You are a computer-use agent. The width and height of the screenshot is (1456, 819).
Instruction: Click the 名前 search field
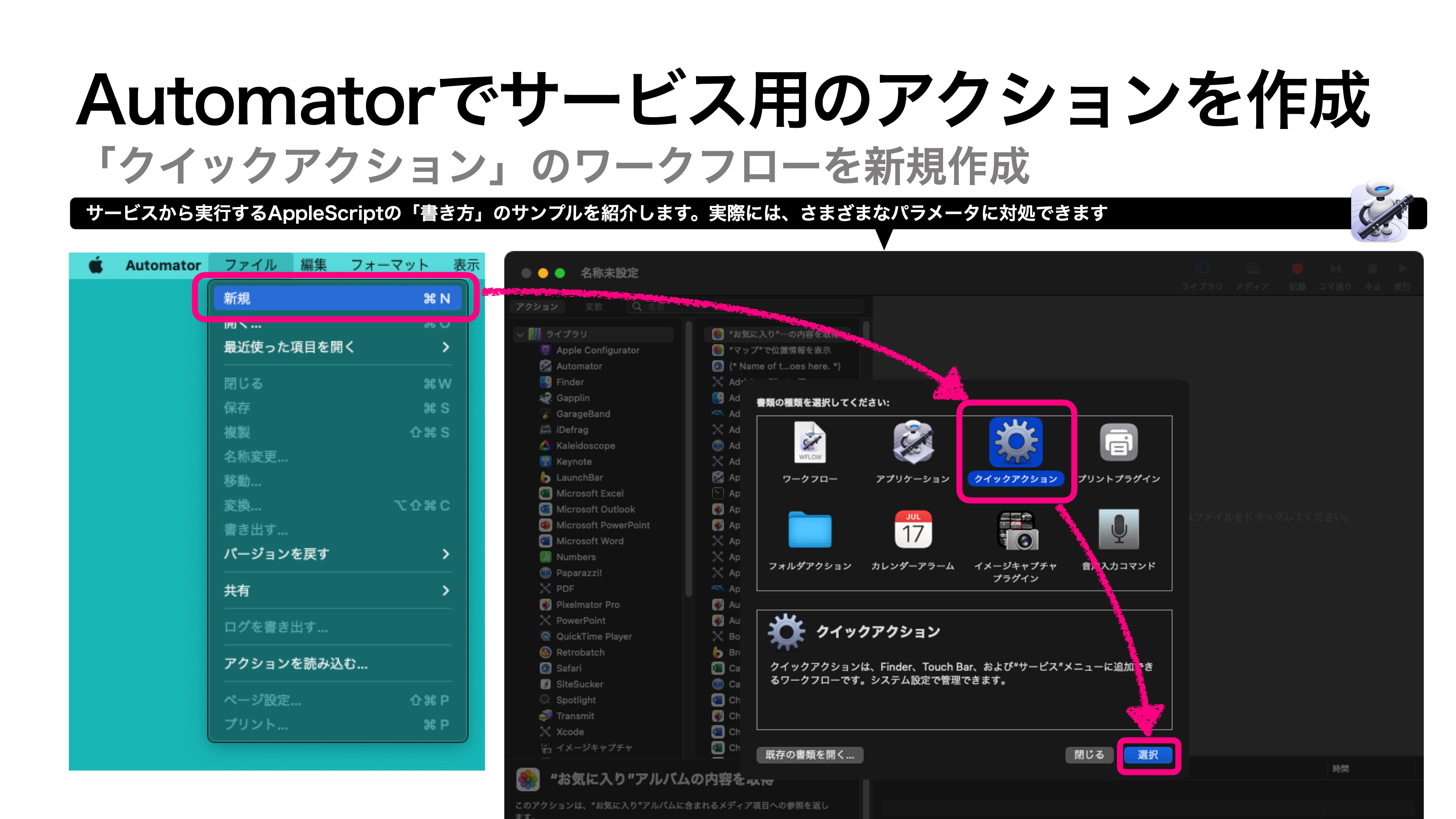pyautogui.click(x=735, y=307)
